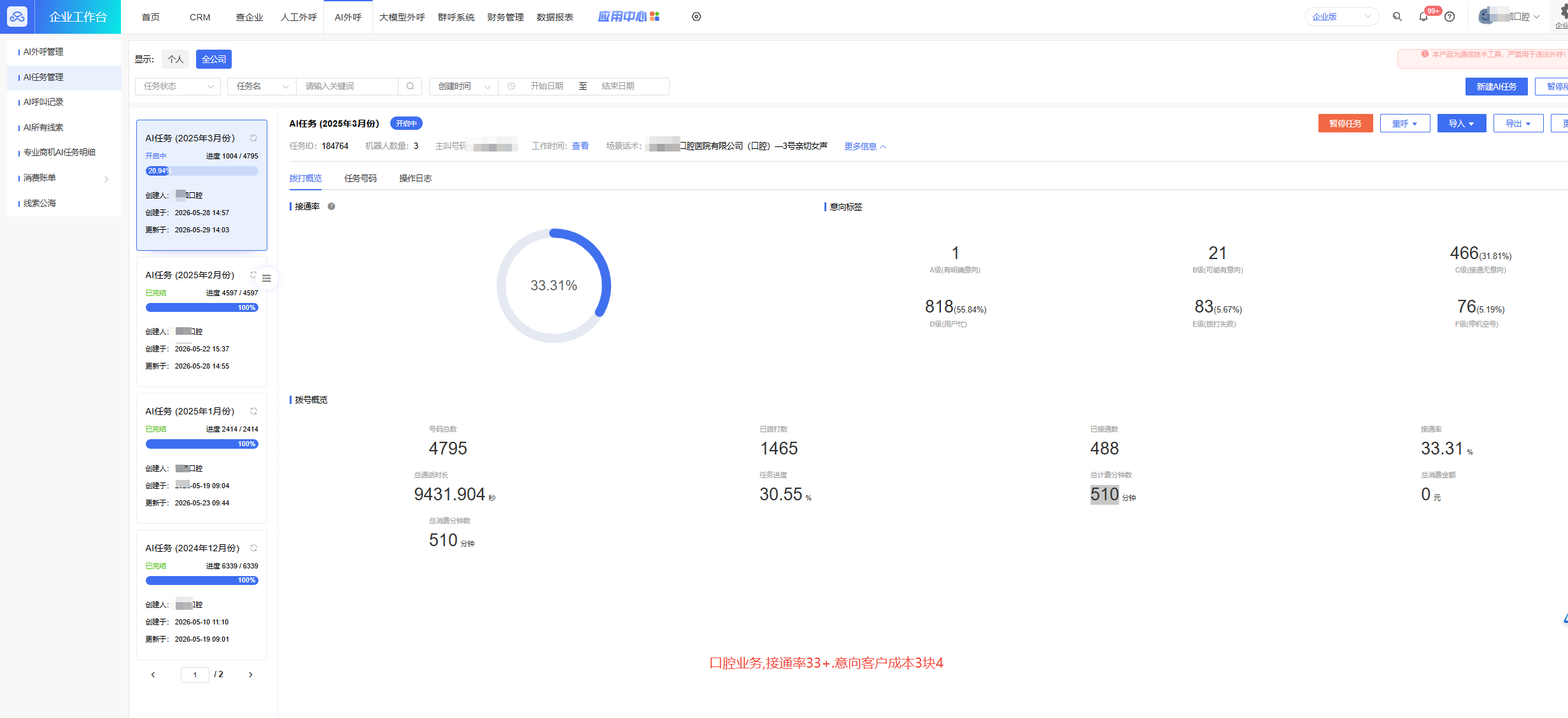Open the 首页 top menu
Image resolution: width=1568 pixels, height=718 pixels.
[x=151, y=17]
